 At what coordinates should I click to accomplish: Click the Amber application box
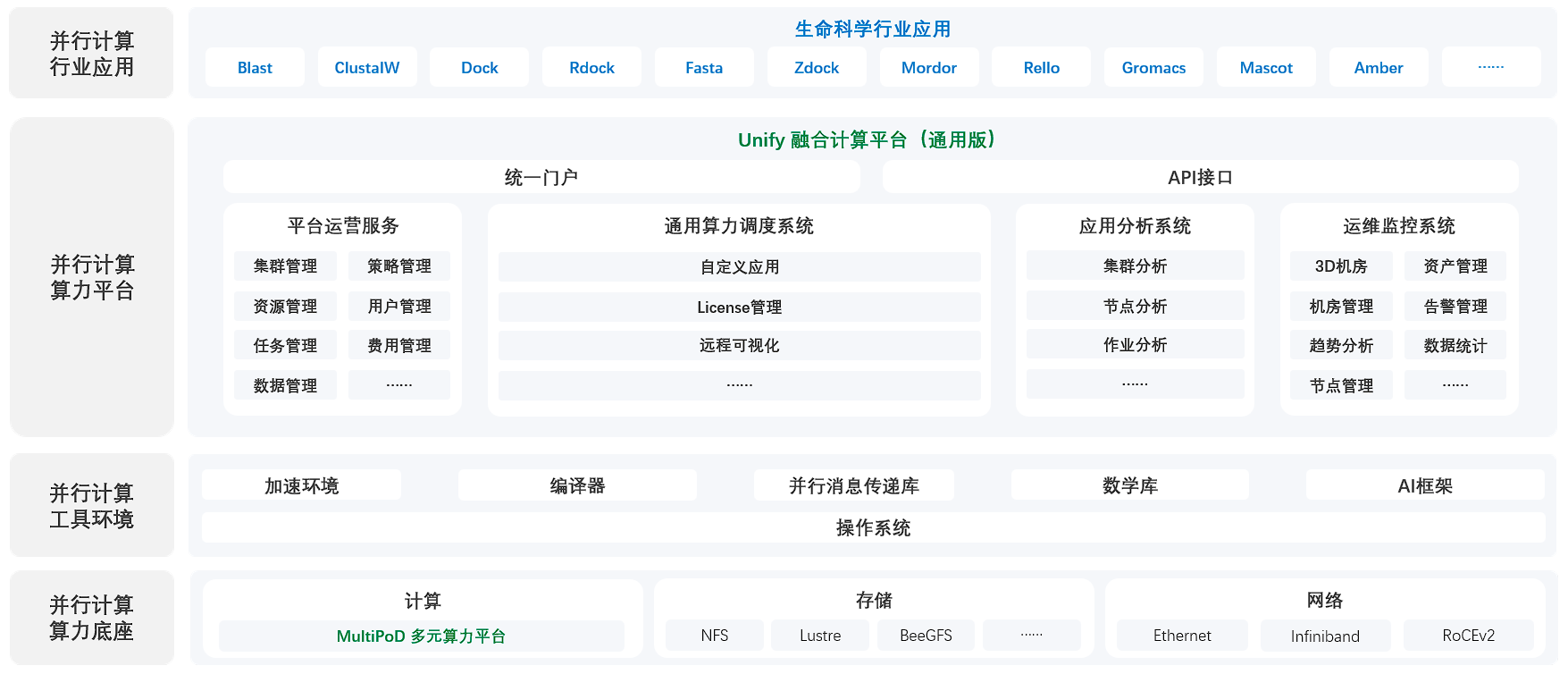point(1379,67)
